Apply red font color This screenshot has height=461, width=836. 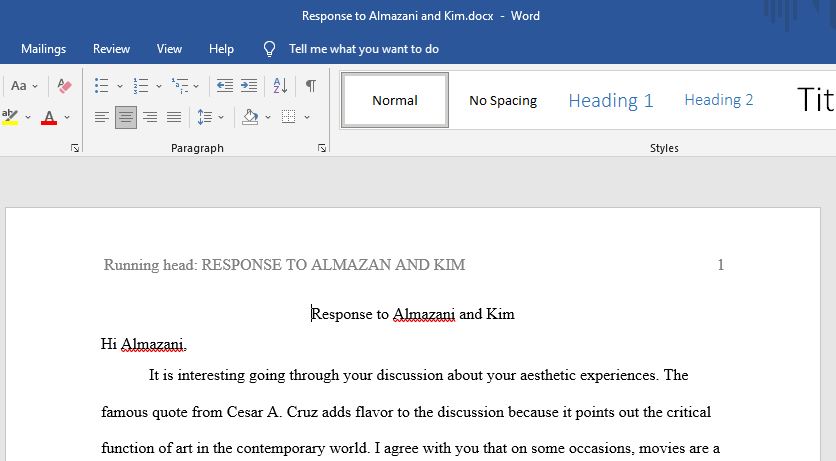49,117
